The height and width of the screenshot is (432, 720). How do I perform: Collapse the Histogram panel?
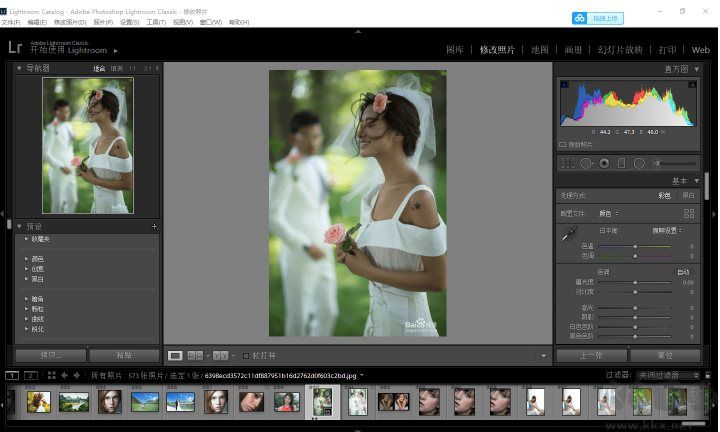click(x=696, y=69)
